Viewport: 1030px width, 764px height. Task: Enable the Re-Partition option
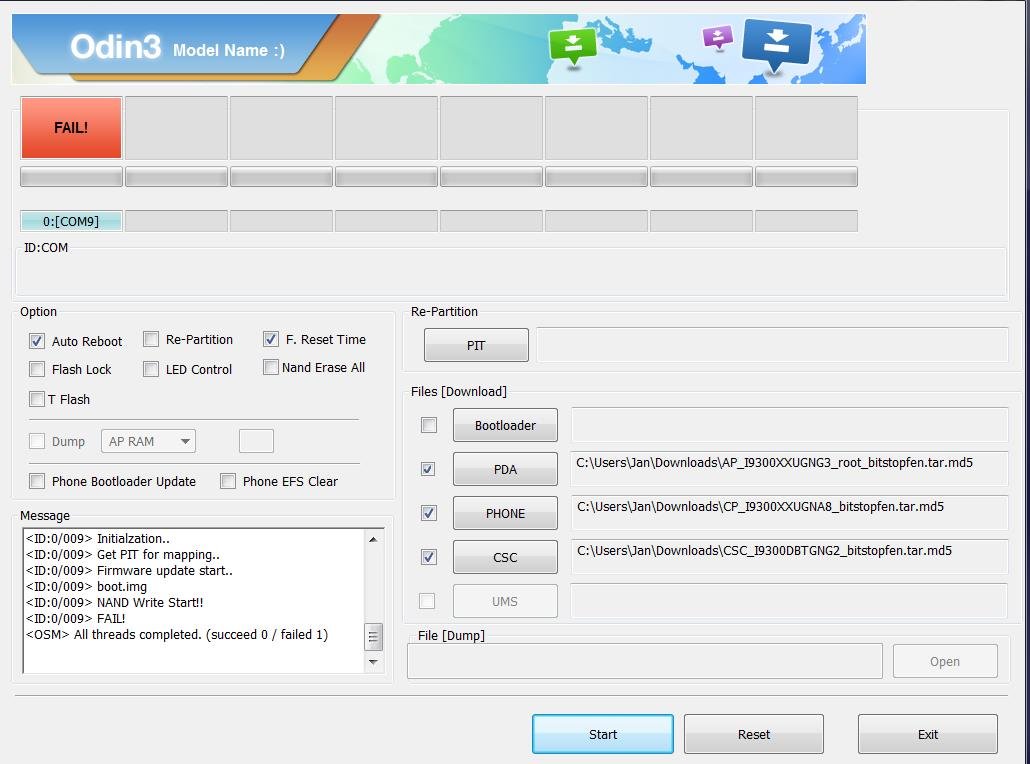click(151, 339)
